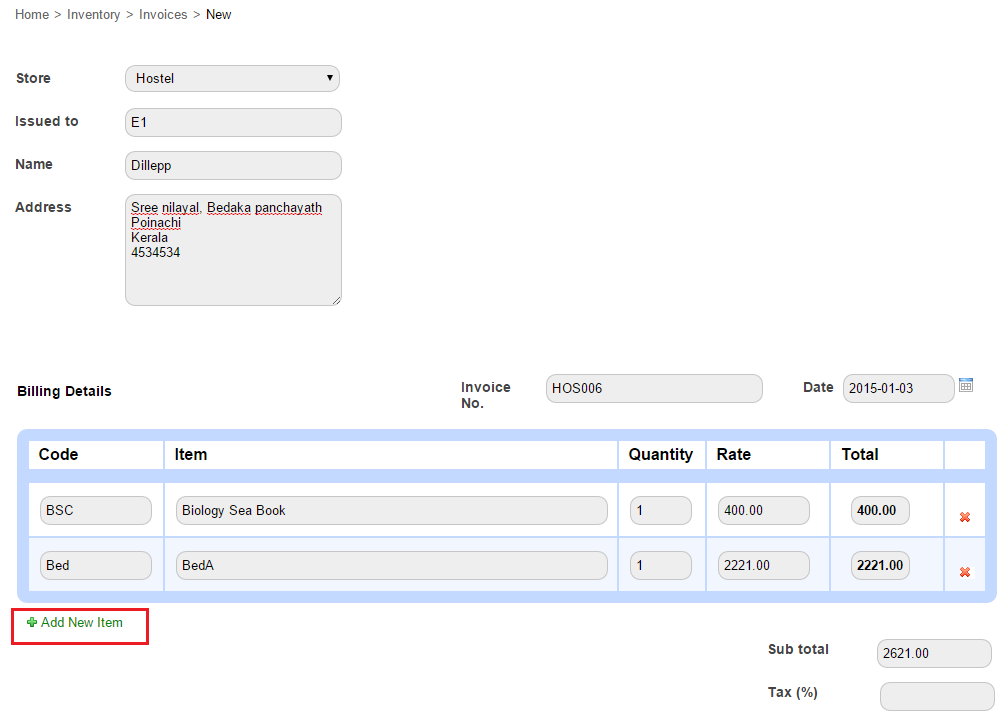Click the Sub total field 2621.00
Screen dimensions: 1005x721
tap(934, 653)
